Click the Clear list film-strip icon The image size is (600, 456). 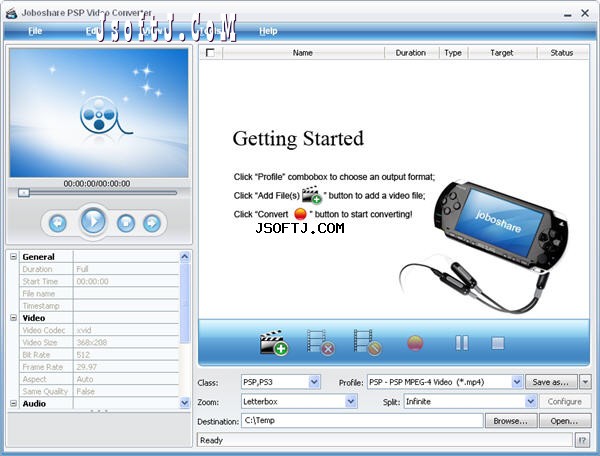tap(368, 342)
